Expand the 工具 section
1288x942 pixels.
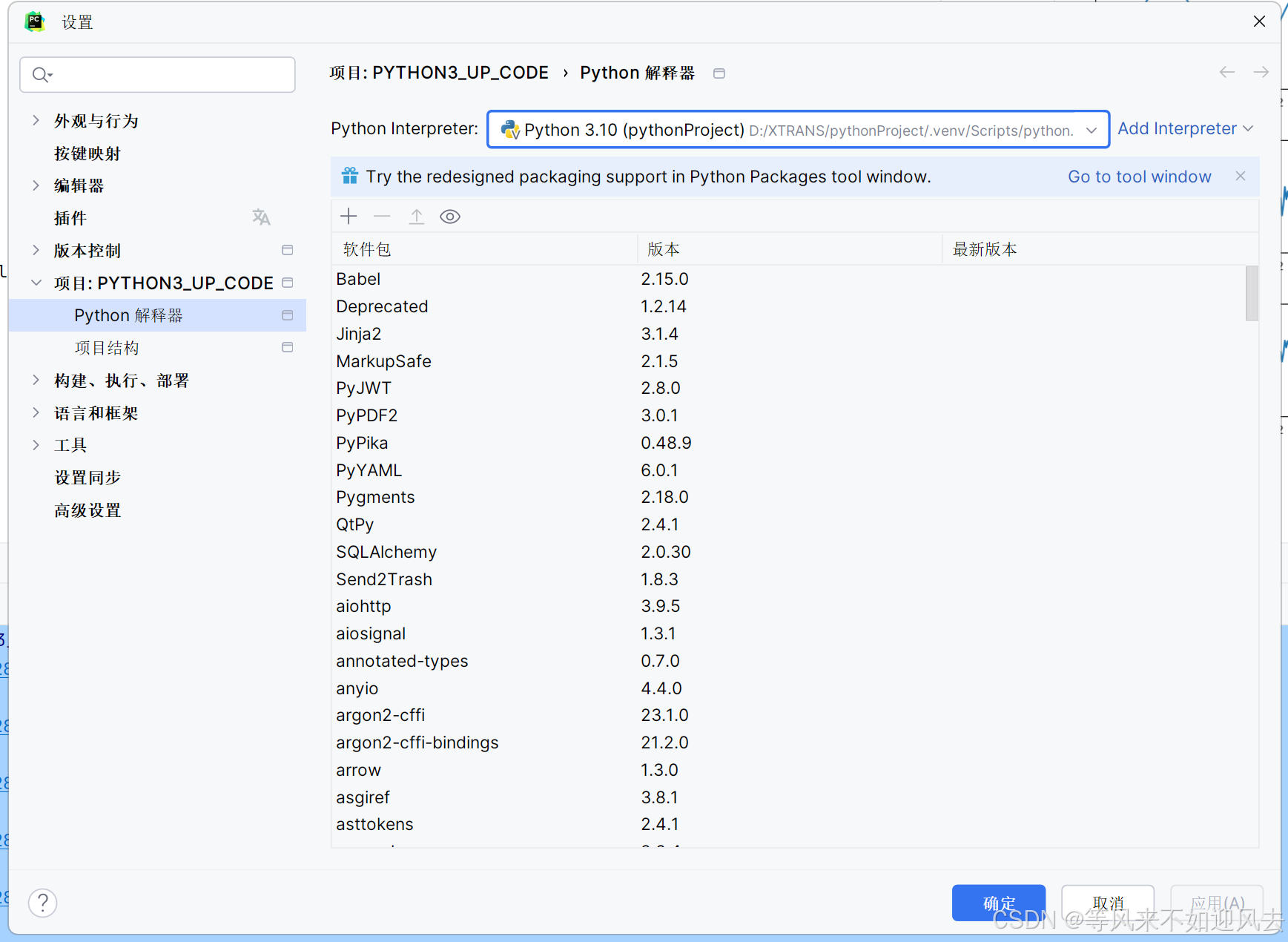(36, 445)
